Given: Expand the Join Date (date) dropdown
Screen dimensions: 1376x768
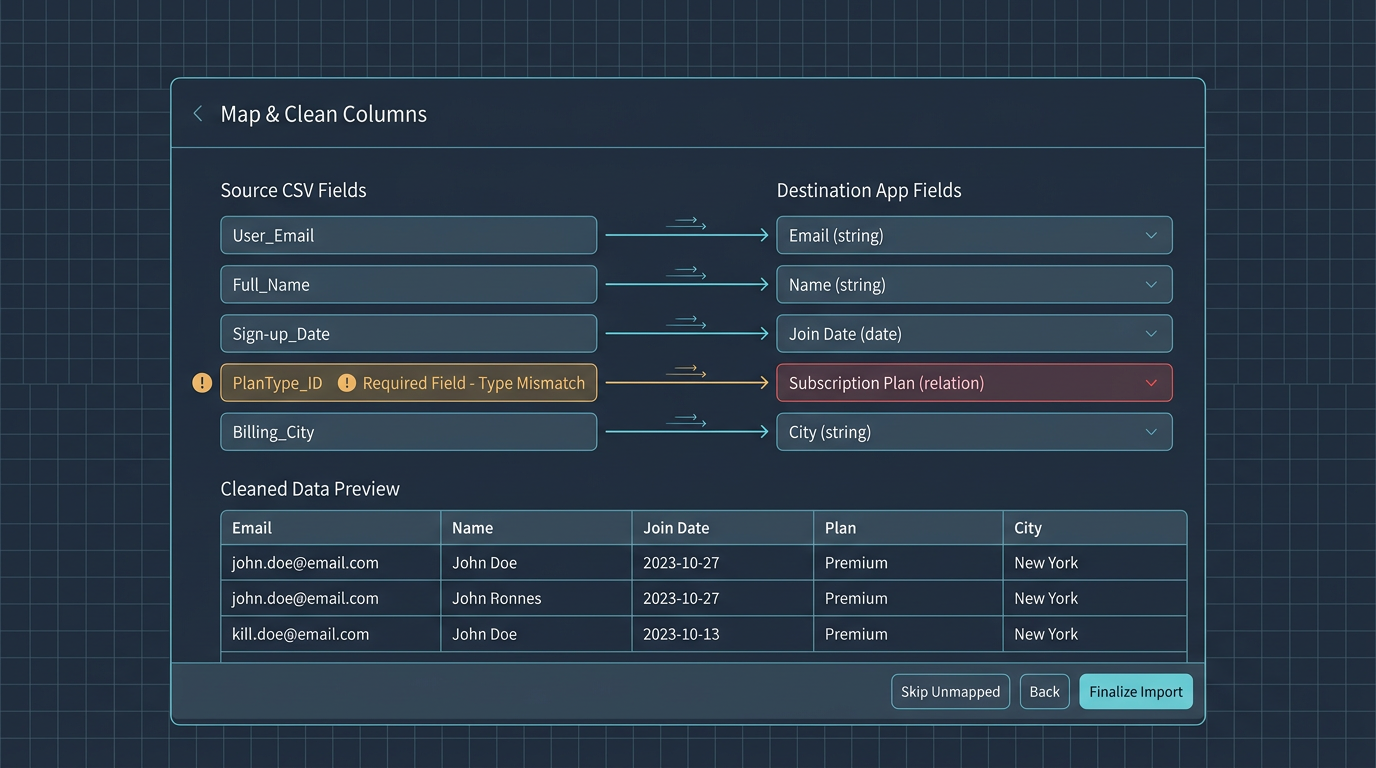Looking at the screenshot, I should [1151, 333].
